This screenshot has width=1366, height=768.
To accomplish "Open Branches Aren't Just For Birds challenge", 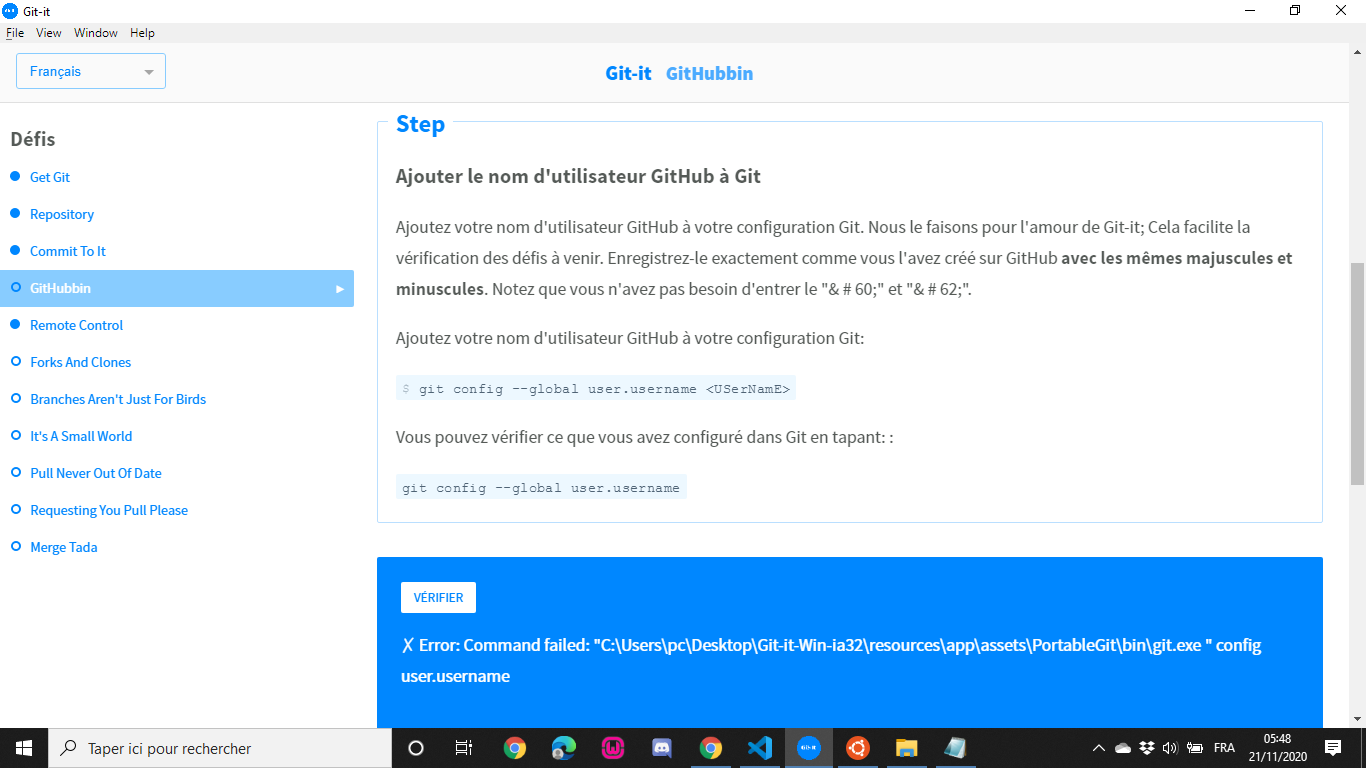I will (x=118, y=399).
